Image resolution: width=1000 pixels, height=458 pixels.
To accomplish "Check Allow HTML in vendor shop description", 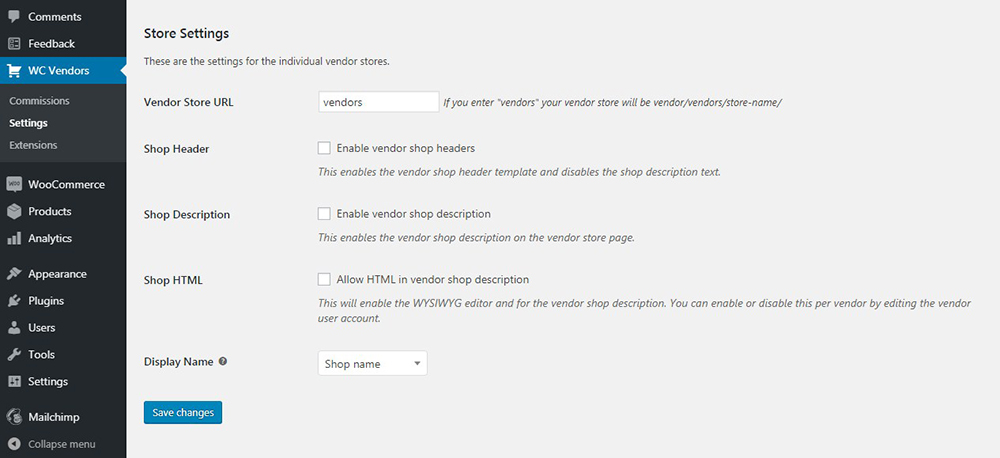I will (324, 279).
